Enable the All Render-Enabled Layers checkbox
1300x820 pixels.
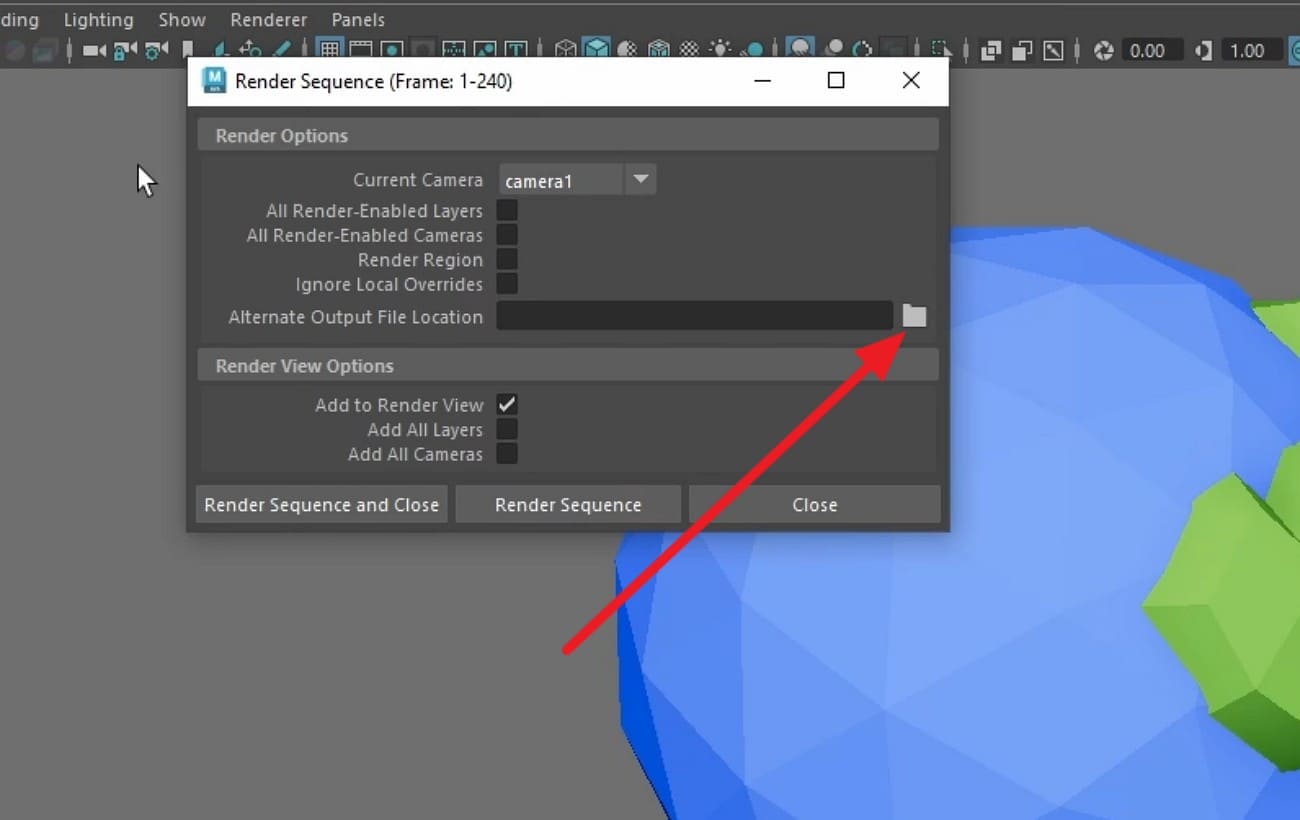507,210
